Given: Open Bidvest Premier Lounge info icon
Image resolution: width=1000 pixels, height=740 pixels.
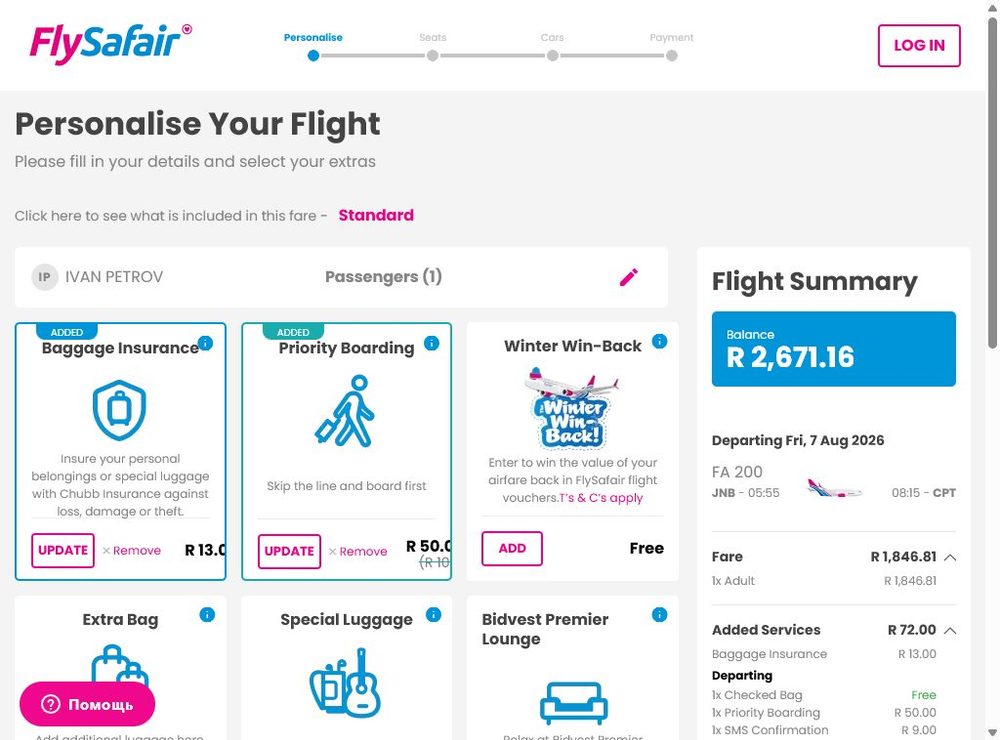Looking at the screenshot, I should point(659,615).
